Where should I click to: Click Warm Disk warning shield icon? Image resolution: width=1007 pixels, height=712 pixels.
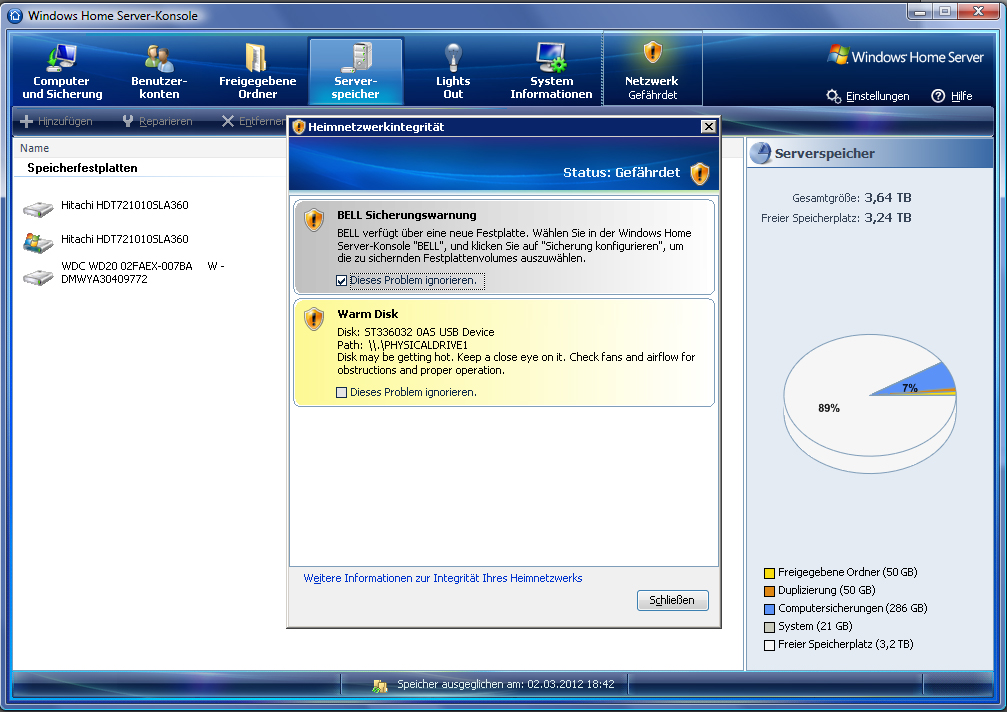pos(313,318)
